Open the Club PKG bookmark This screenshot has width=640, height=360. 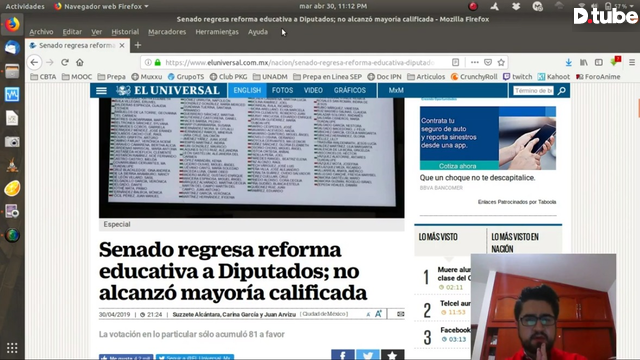click(x=229, y=77)
